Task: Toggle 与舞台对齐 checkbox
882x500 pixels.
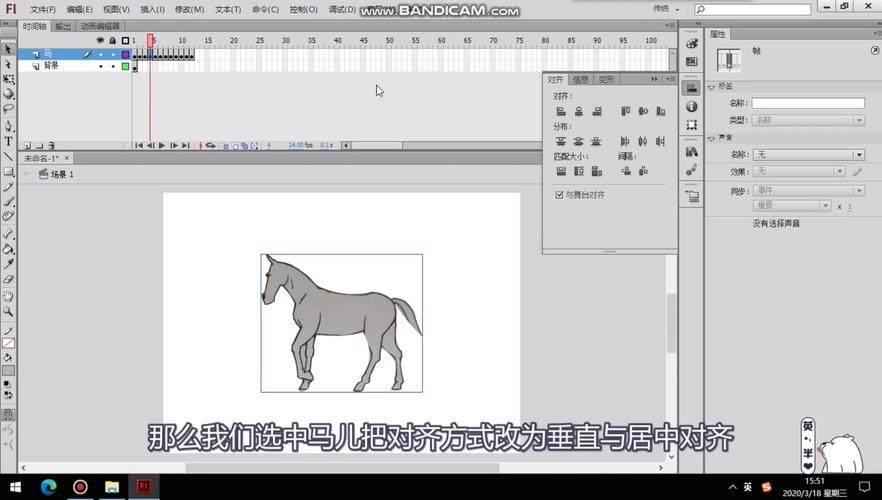Action: click(559, 195)
